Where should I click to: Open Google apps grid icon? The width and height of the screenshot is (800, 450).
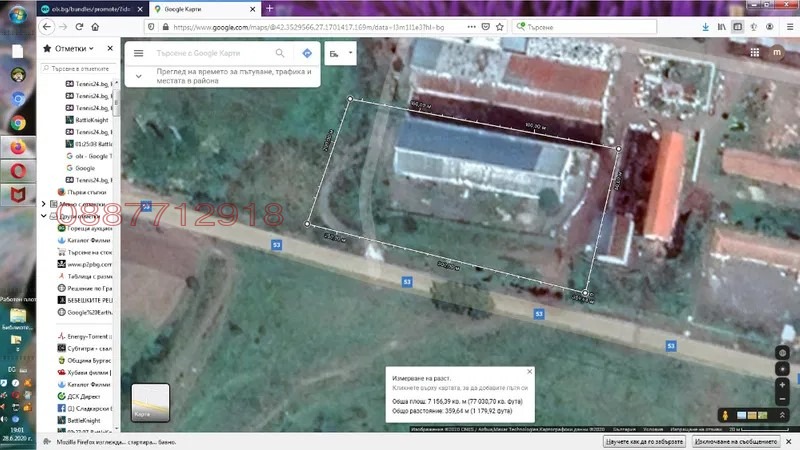coord(755,52)
